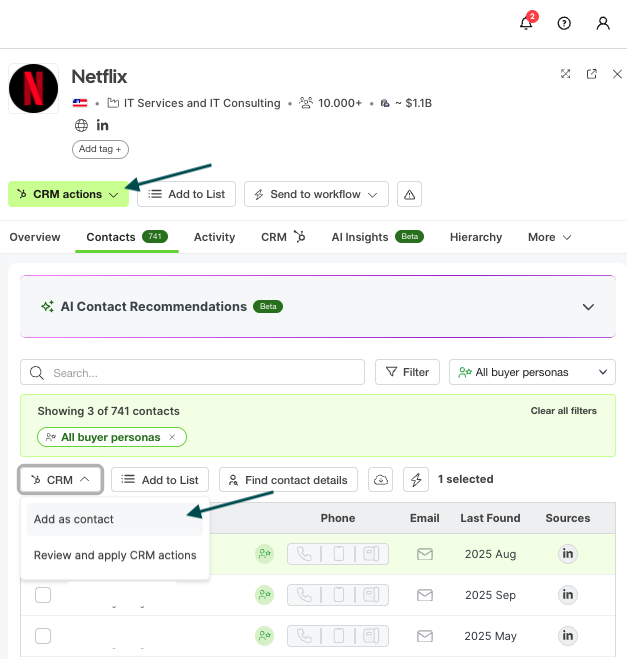The image size is (627, 659).
Task: Click phone numbers box in 2025 Sep row
Action: click(x=338, y=595)
